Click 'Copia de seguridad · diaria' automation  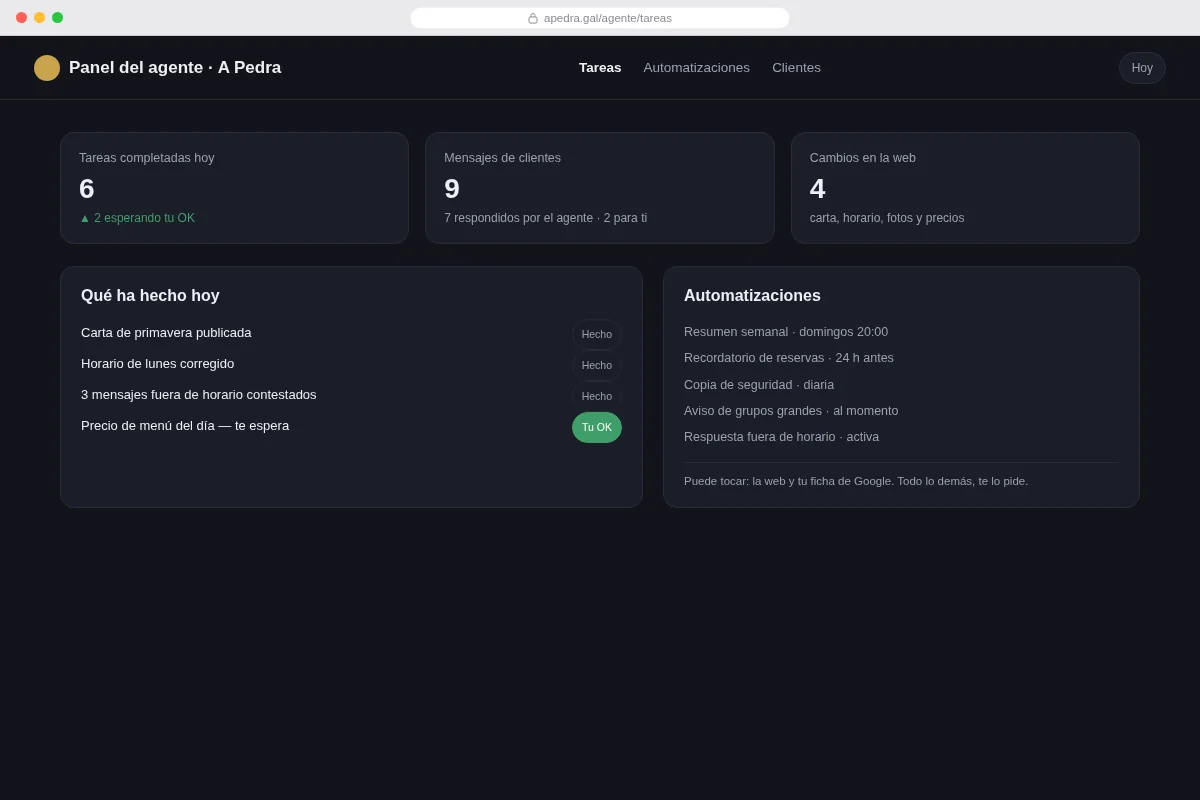[759, 385]
